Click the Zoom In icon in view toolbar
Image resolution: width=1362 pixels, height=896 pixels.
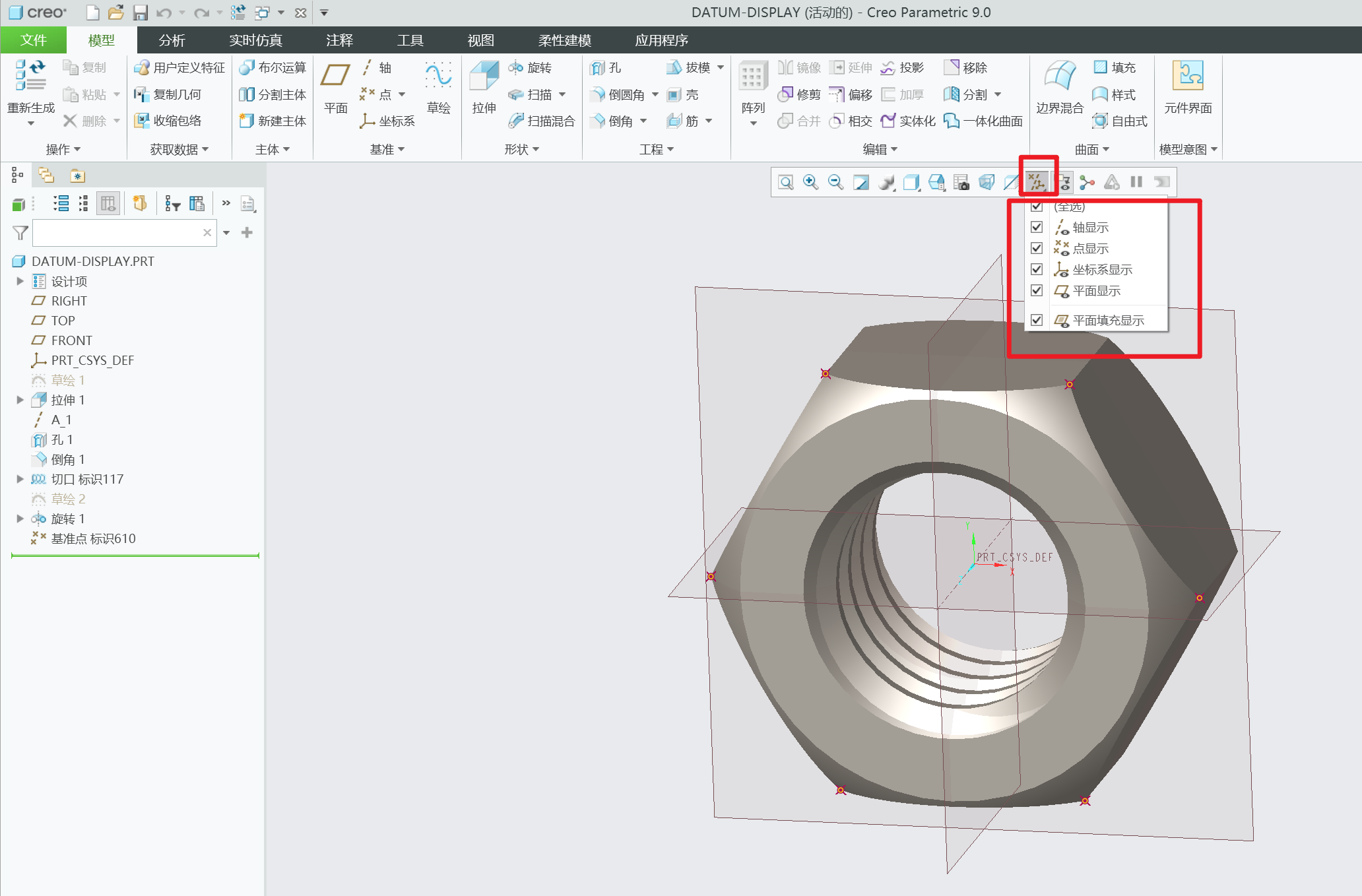point(810,182)
